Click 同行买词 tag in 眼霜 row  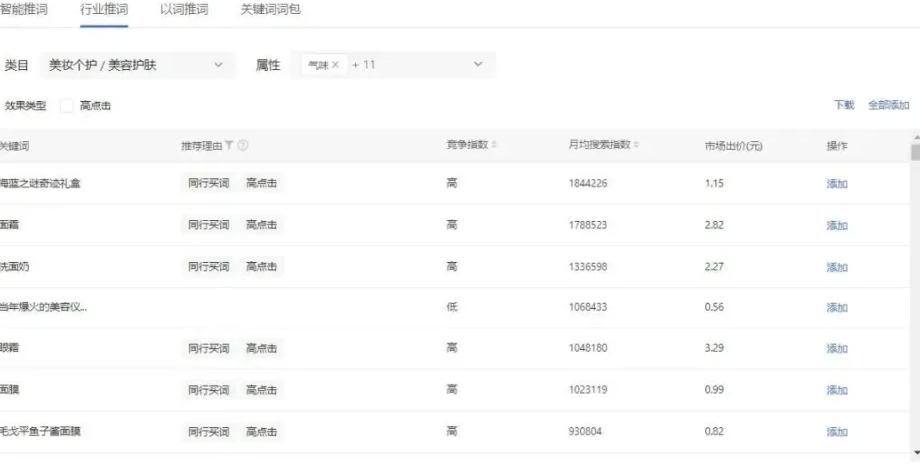pos(208,348)
